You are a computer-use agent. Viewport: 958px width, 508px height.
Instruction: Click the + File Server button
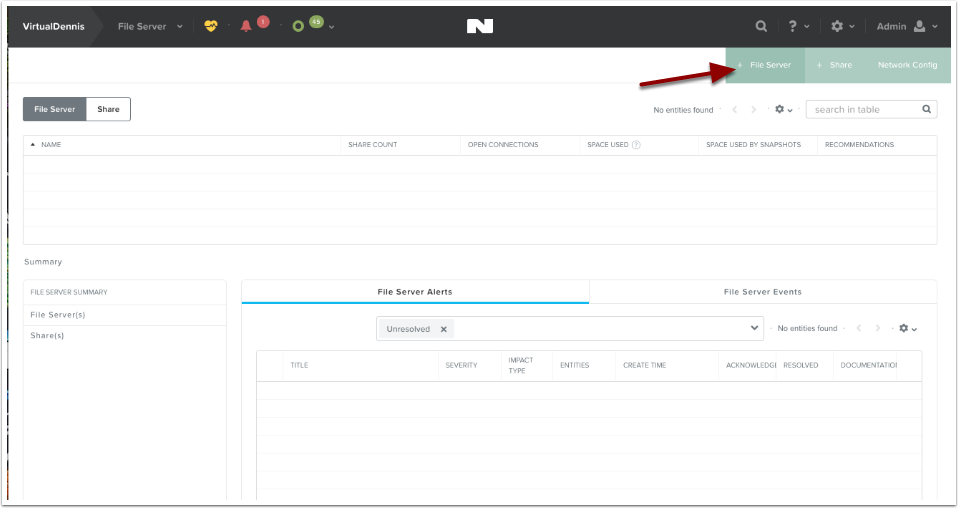pyautogui.click(x=765, y=65)
